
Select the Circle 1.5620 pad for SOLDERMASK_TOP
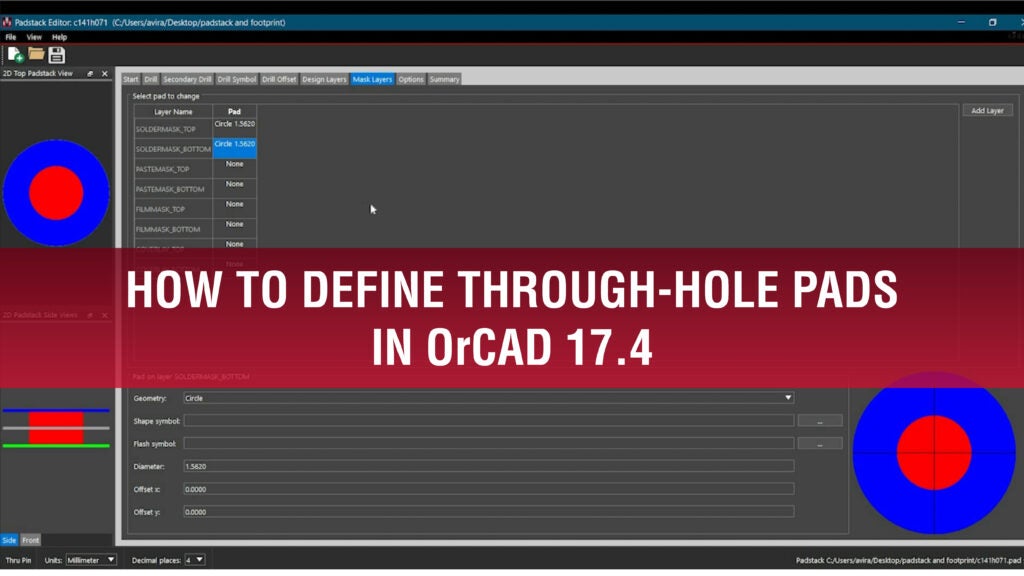coord(234,124)
